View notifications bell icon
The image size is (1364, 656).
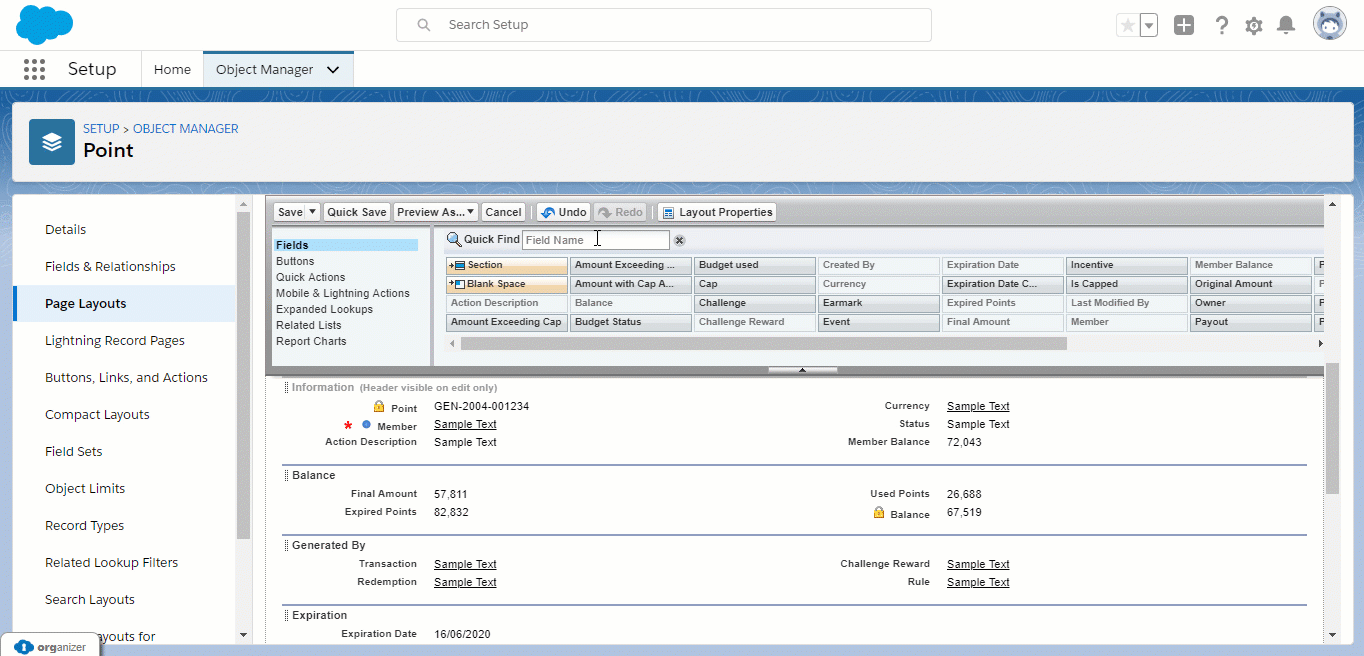pos(1287,25)
